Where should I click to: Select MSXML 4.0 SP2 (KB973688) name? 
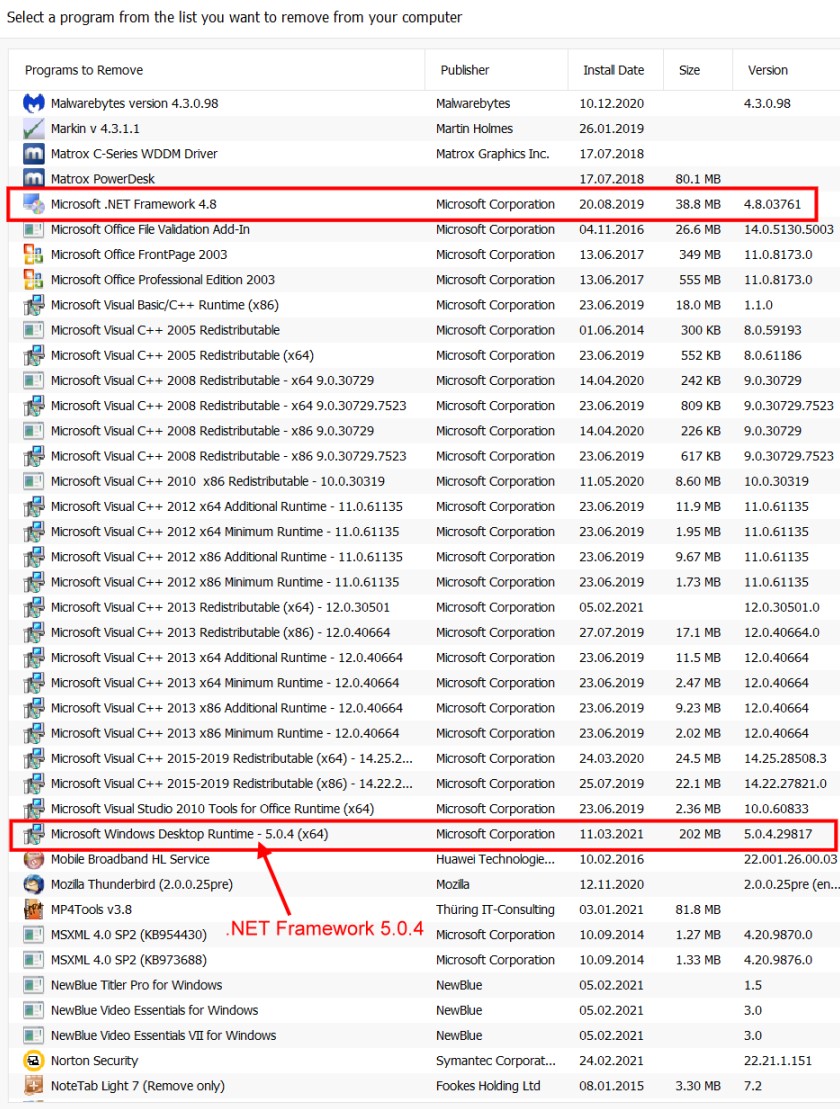[x=129, y=960]
